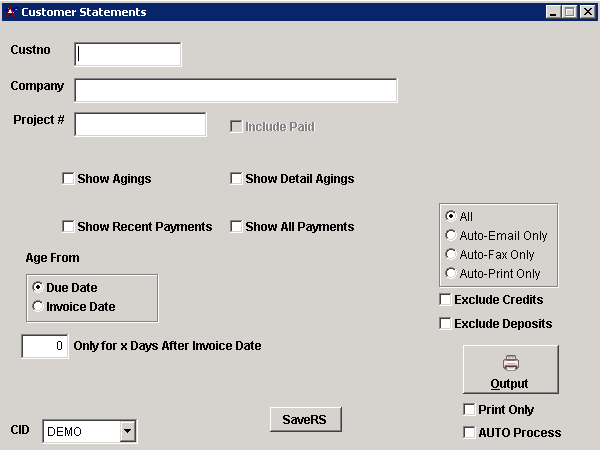Select the Invoice Date radio button
This screenshot has width=600, height=450.
[38, 307]
